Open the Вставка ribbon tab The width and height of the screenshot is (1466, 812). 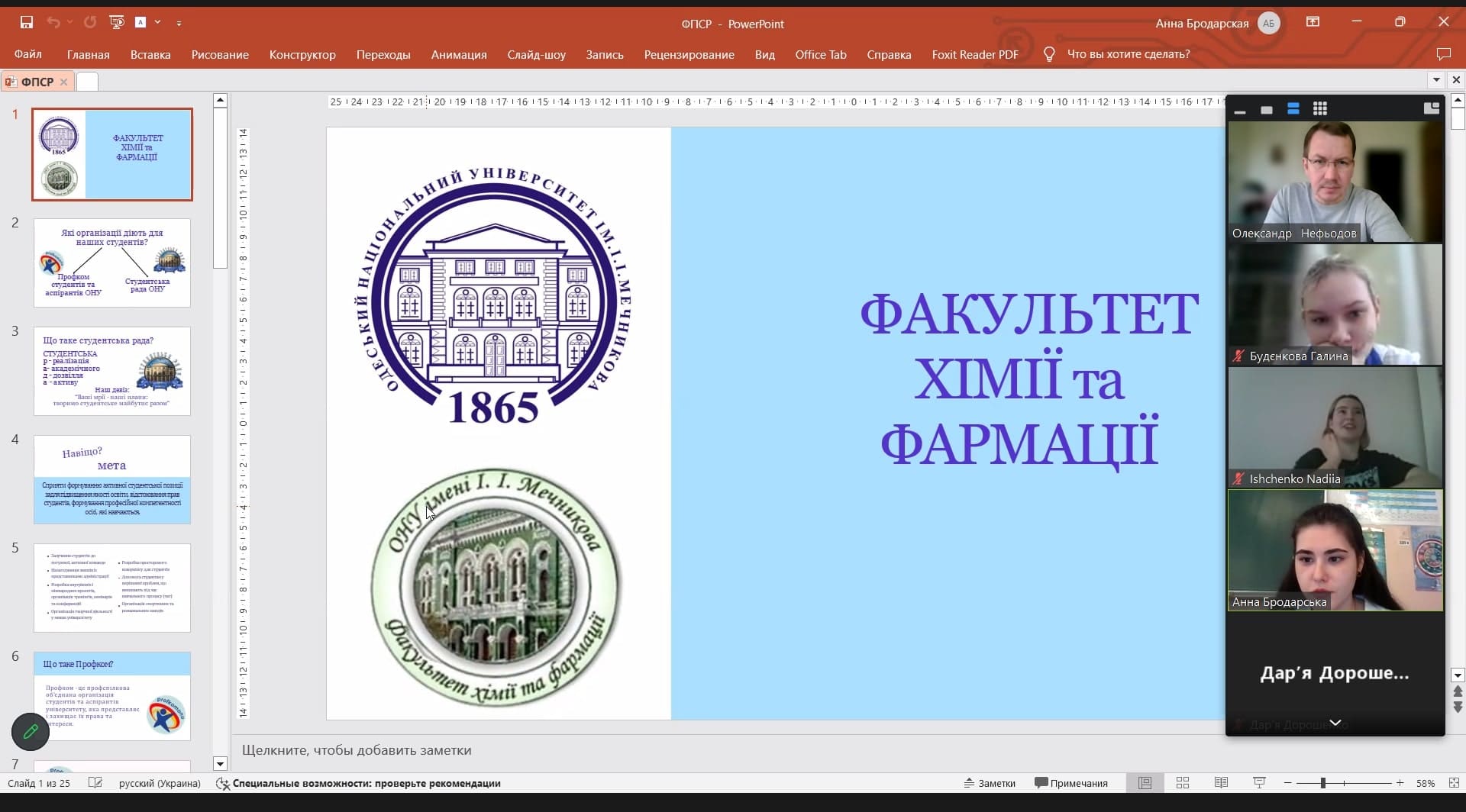150,54
